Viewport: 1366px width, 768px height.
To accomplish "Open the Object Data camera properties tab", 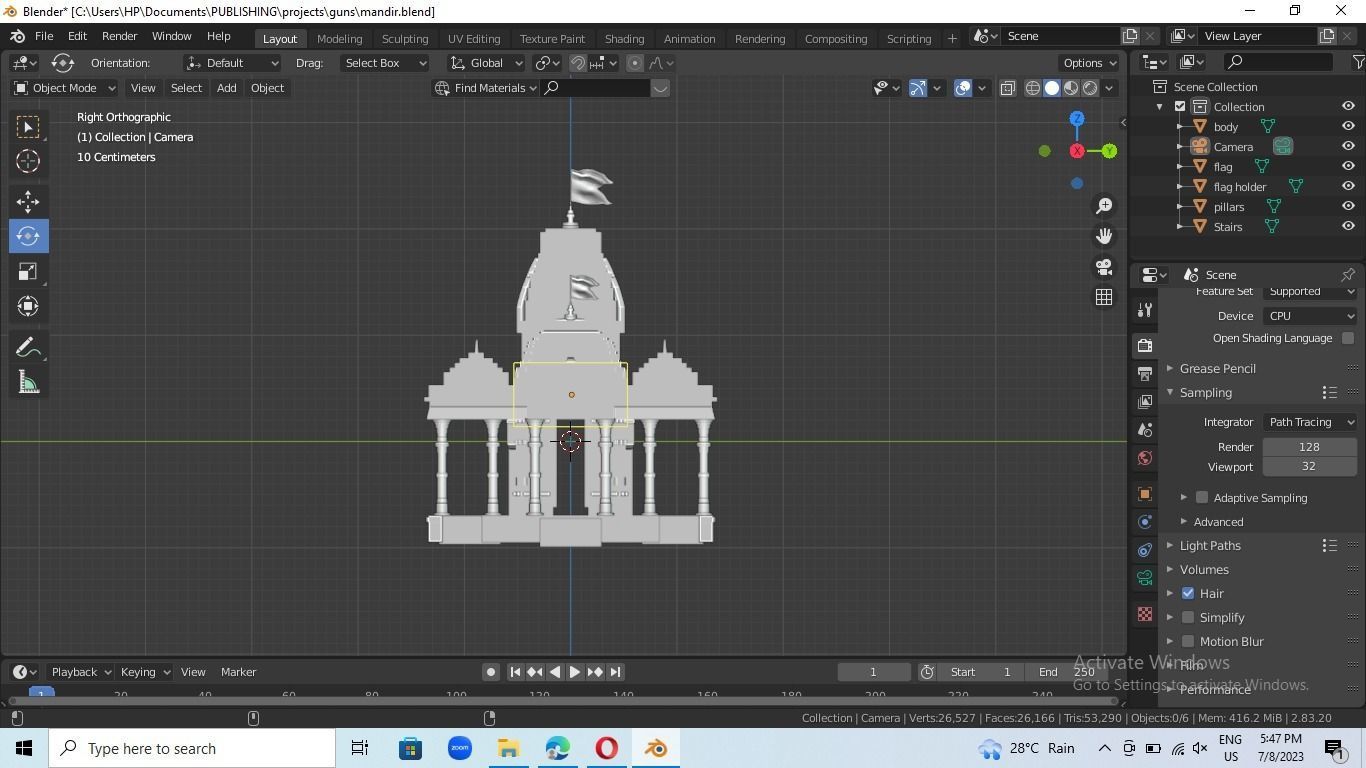I will (1145, 578).
